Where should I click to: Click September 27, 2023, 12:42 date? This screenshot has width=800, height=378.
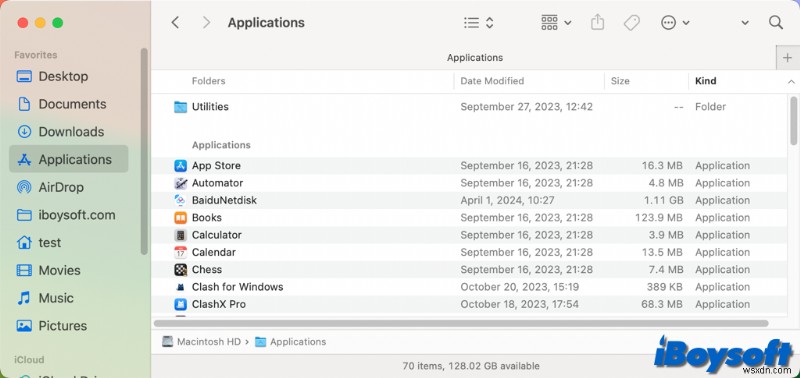(527, 107)
